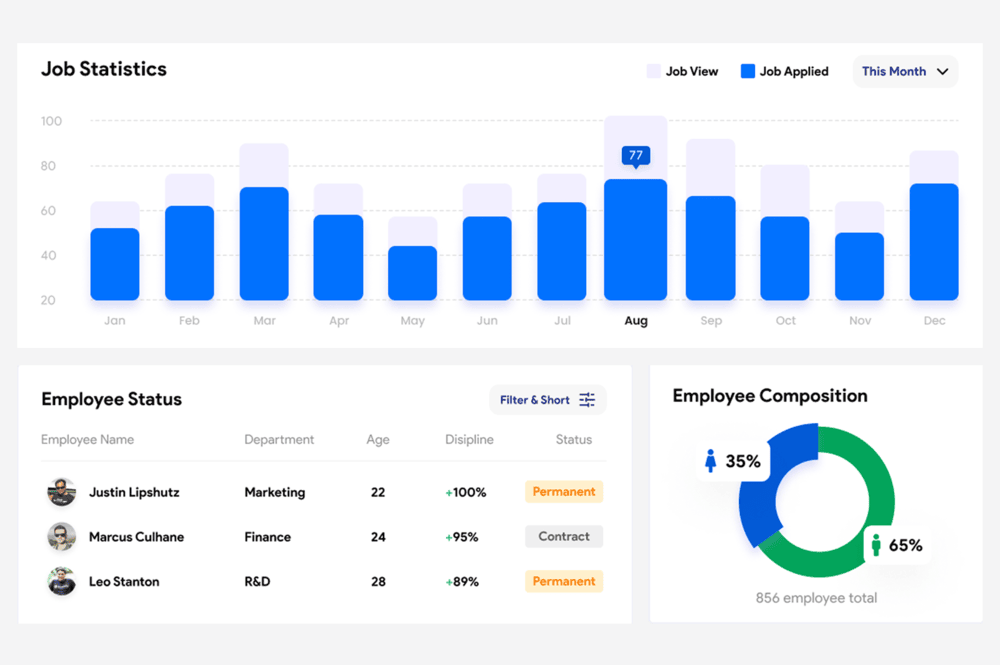Click Justin Lipshutz's avatar

click(62, 492)
